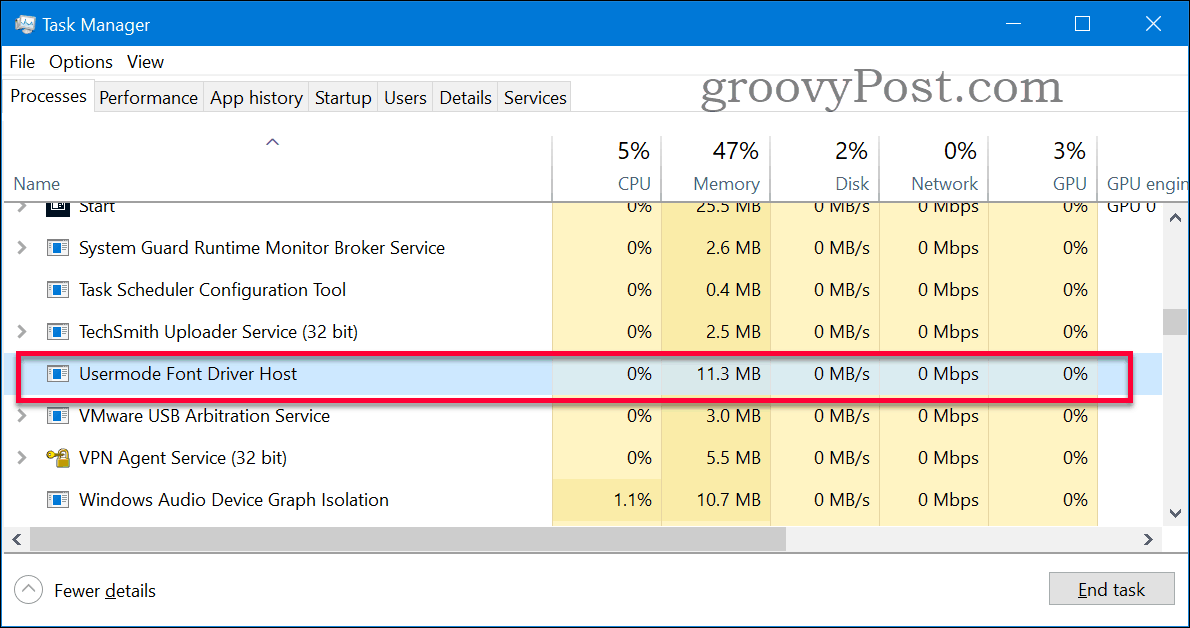The height and width of the screenshot is (628, 1190).
Task: Click the VMware USB Arbitration Service icon
Action: tap(57, 415)
